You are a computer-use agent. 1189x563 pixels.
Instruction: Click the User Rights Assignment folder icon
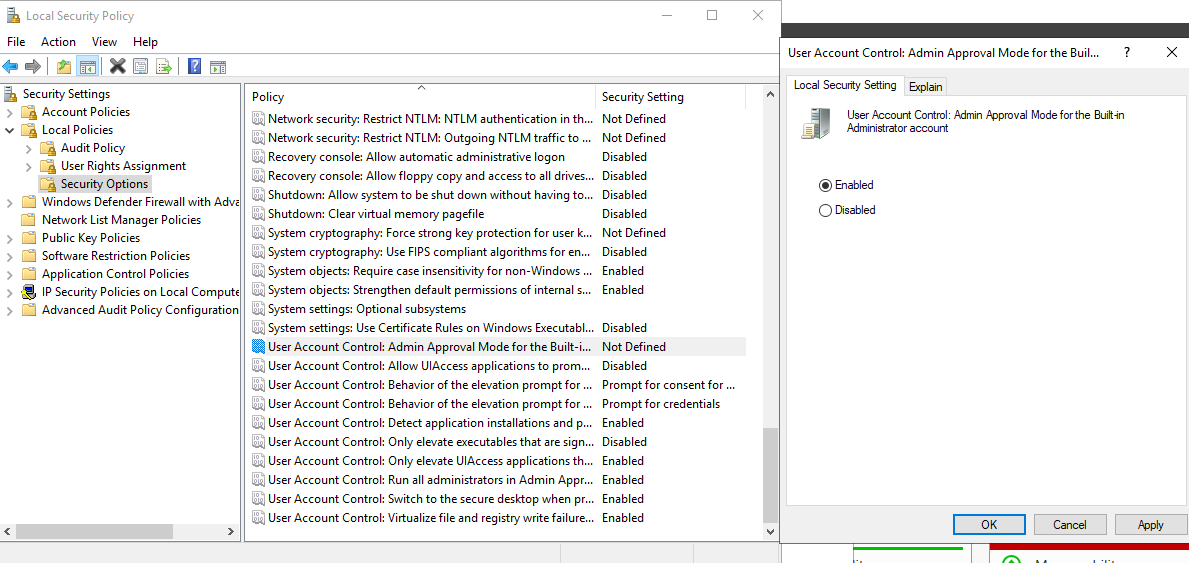[49, 166]
